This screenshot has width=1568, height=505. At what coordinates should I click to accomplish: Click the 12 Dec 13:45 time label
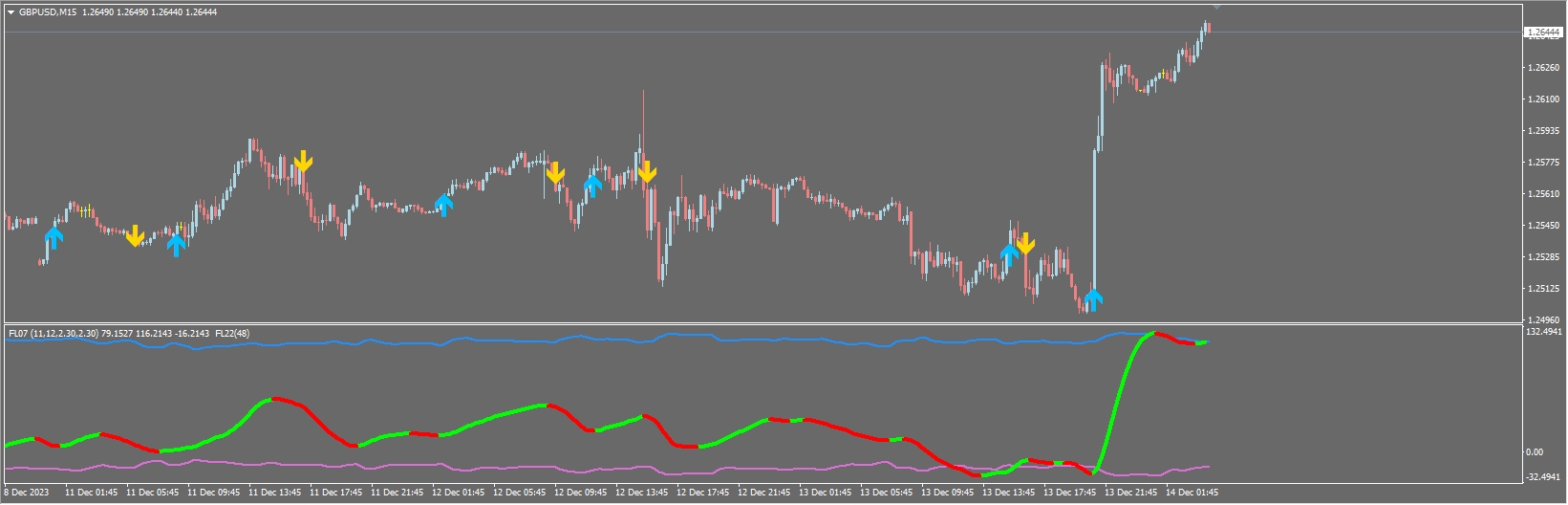[642, 494]
